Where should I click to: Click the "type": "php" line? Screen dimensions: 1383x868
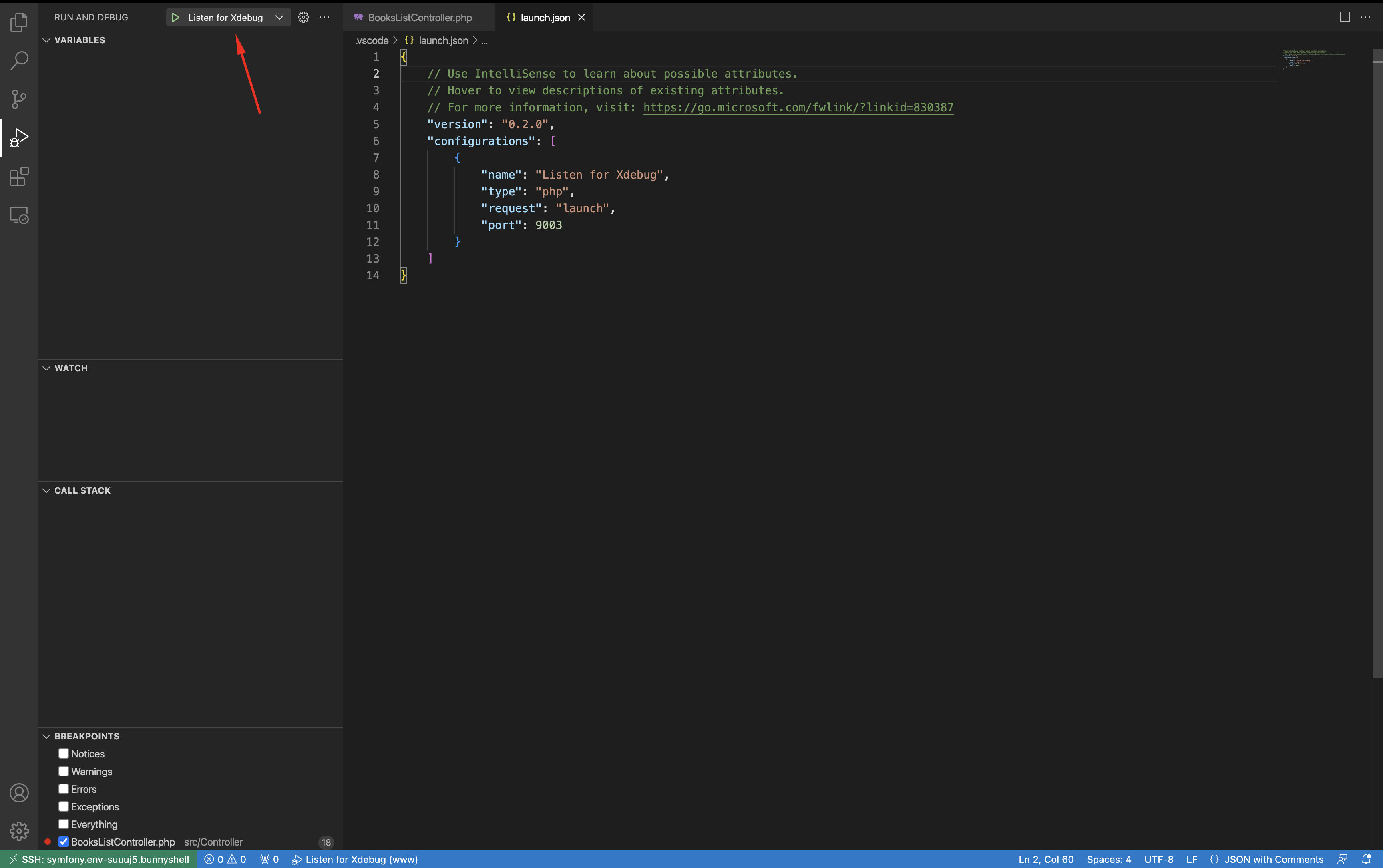click(528, 191)
